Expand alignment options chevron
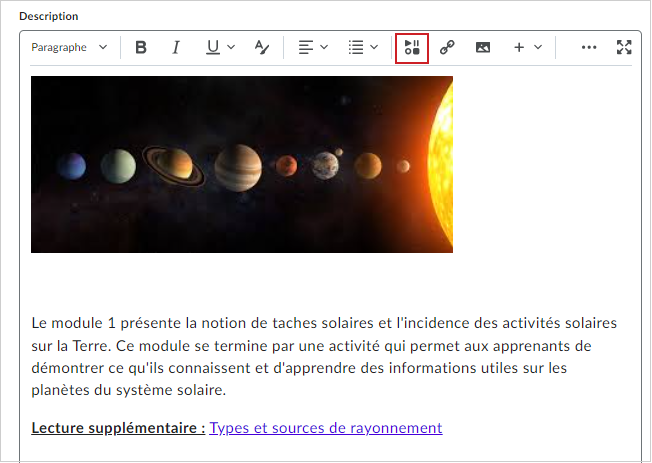 (x=324, y=47)
